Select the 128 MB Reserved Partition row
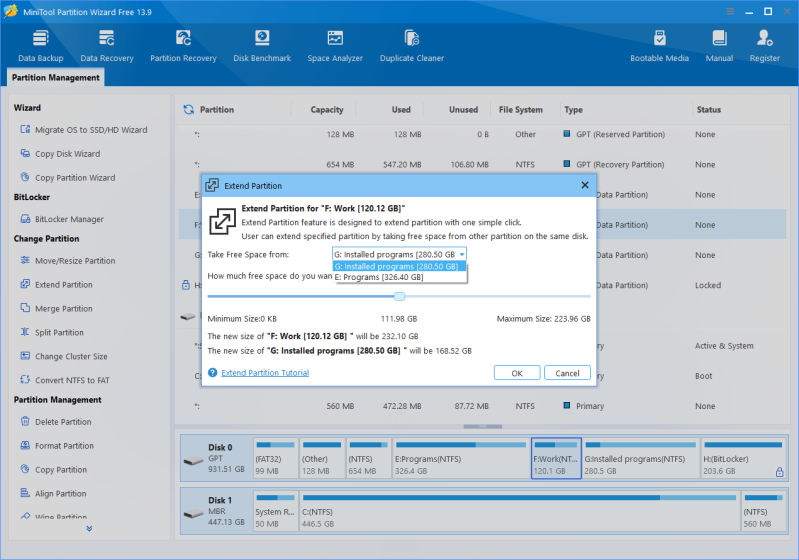Screen dimensions: 799x560 coord(482,135)
